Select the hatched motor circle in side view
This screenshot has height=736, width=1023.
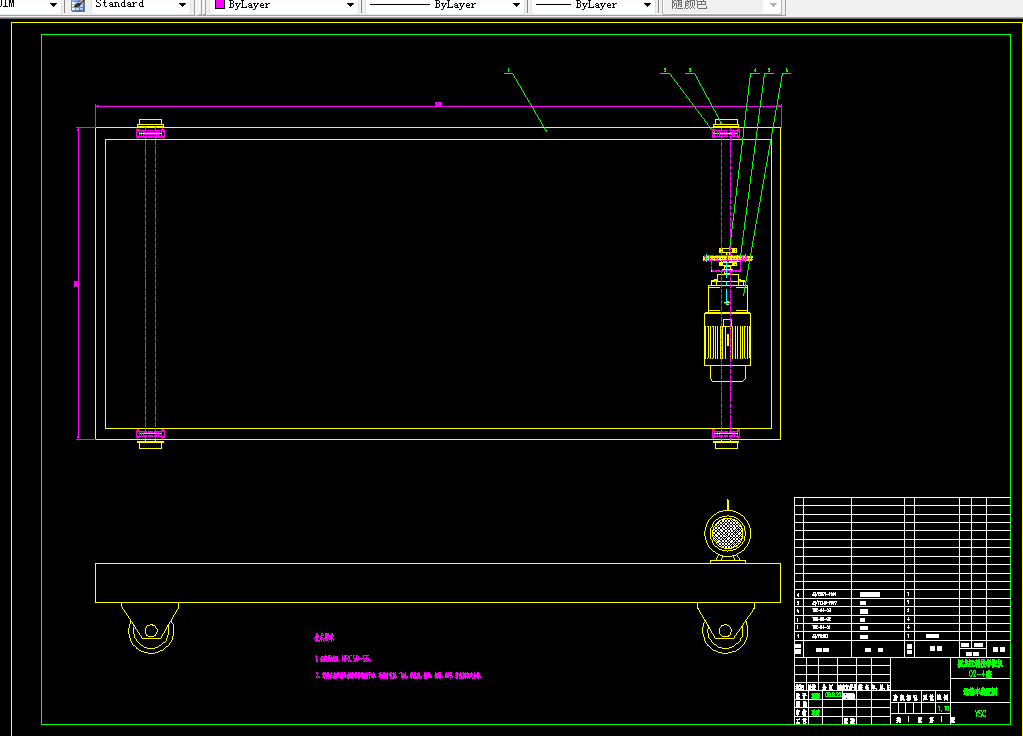pyautogui.click(x=727, y=534)
